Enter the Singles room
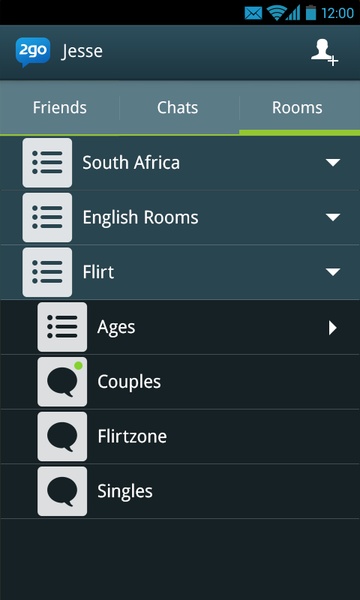Screen dimensions: 360x600 180,491
